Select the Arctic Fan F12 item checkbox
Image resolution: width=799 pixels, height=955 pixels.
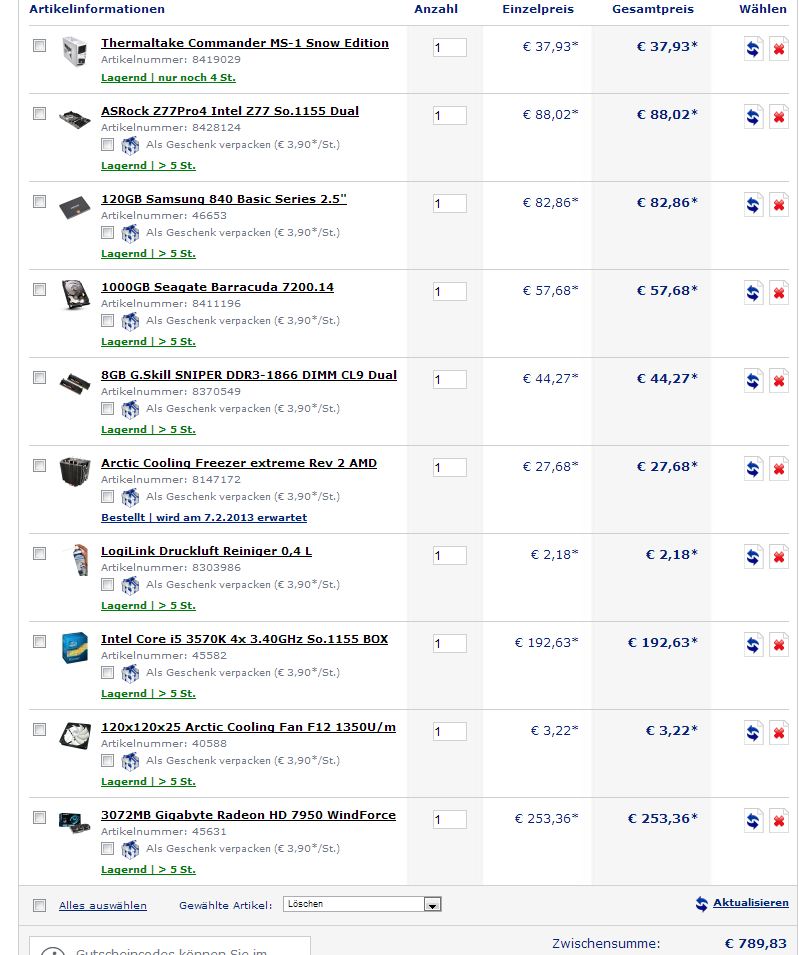tap(40, 729)
